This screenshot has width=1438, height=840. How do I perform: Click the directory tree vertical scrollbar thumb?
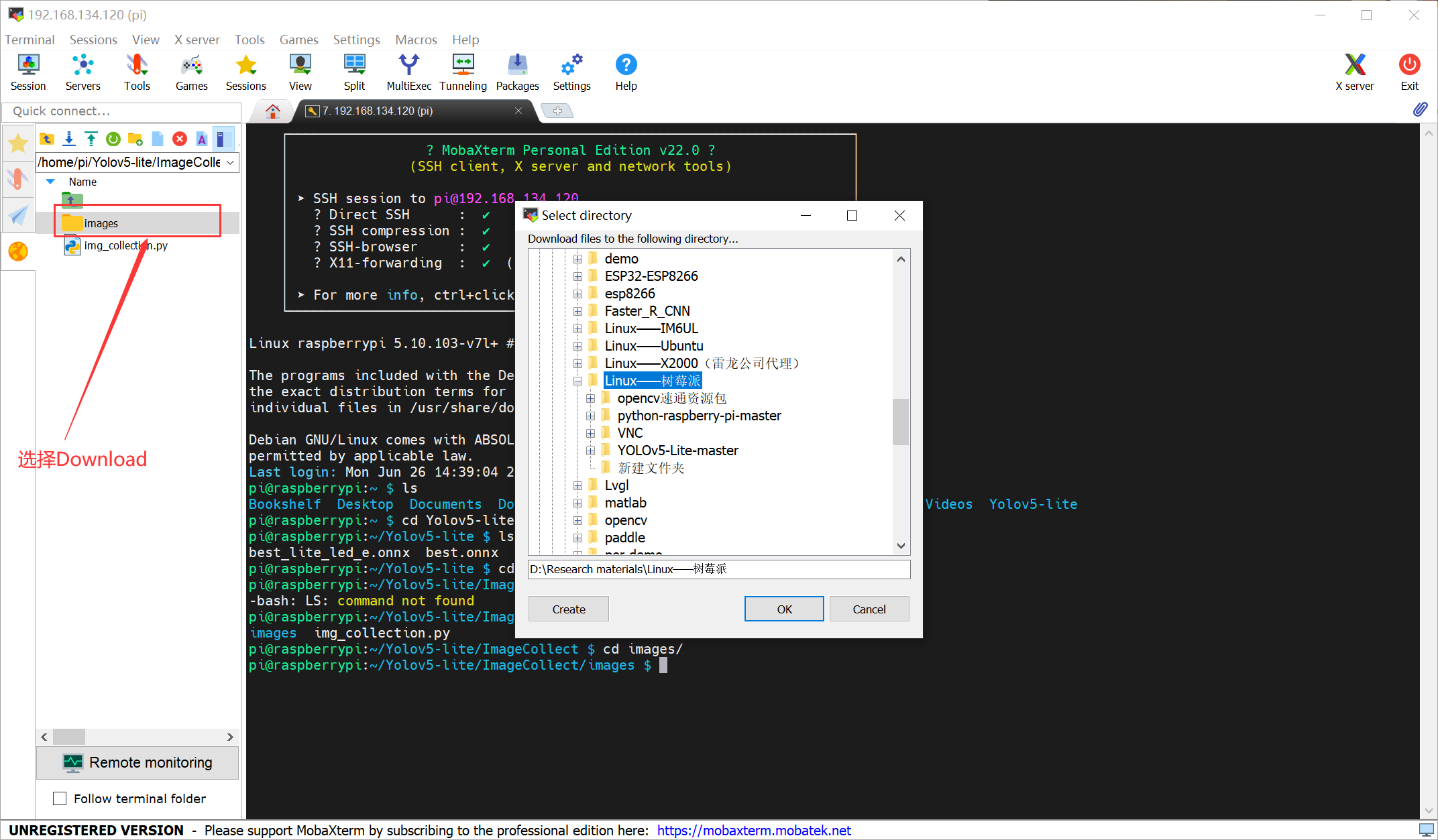[x=901, y=421]
